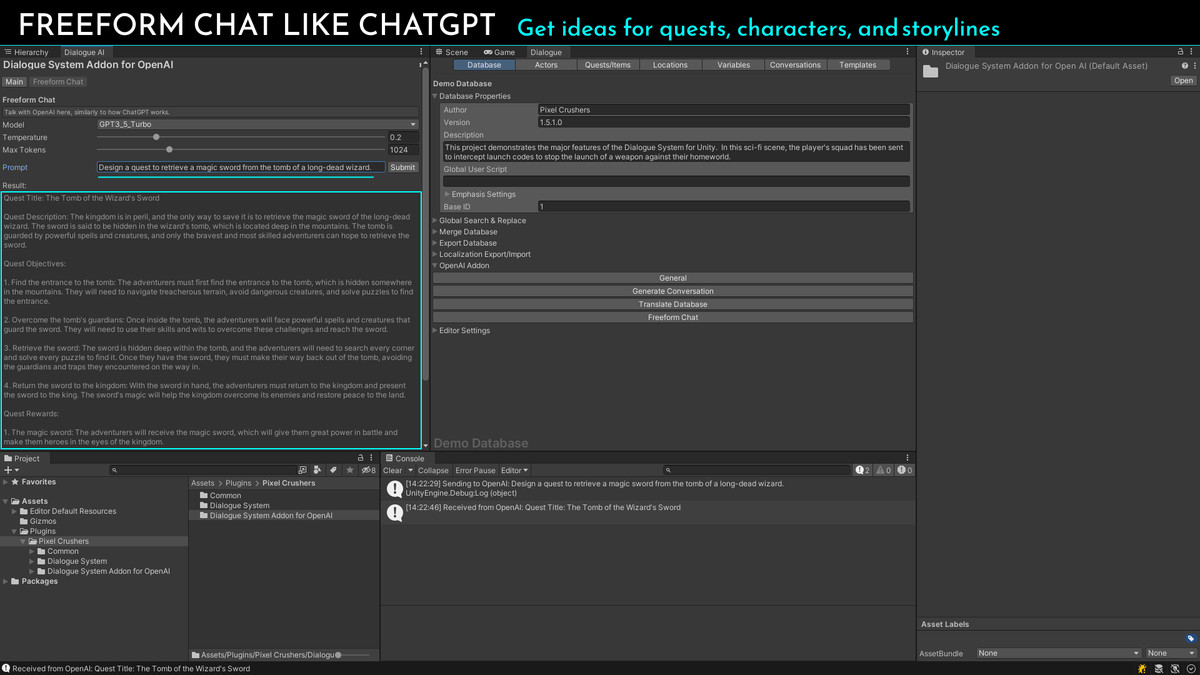This screenshot has height=675, width=1200.
Task: Click the Gizmos folder in Assets tree
Action: point(43,521)
